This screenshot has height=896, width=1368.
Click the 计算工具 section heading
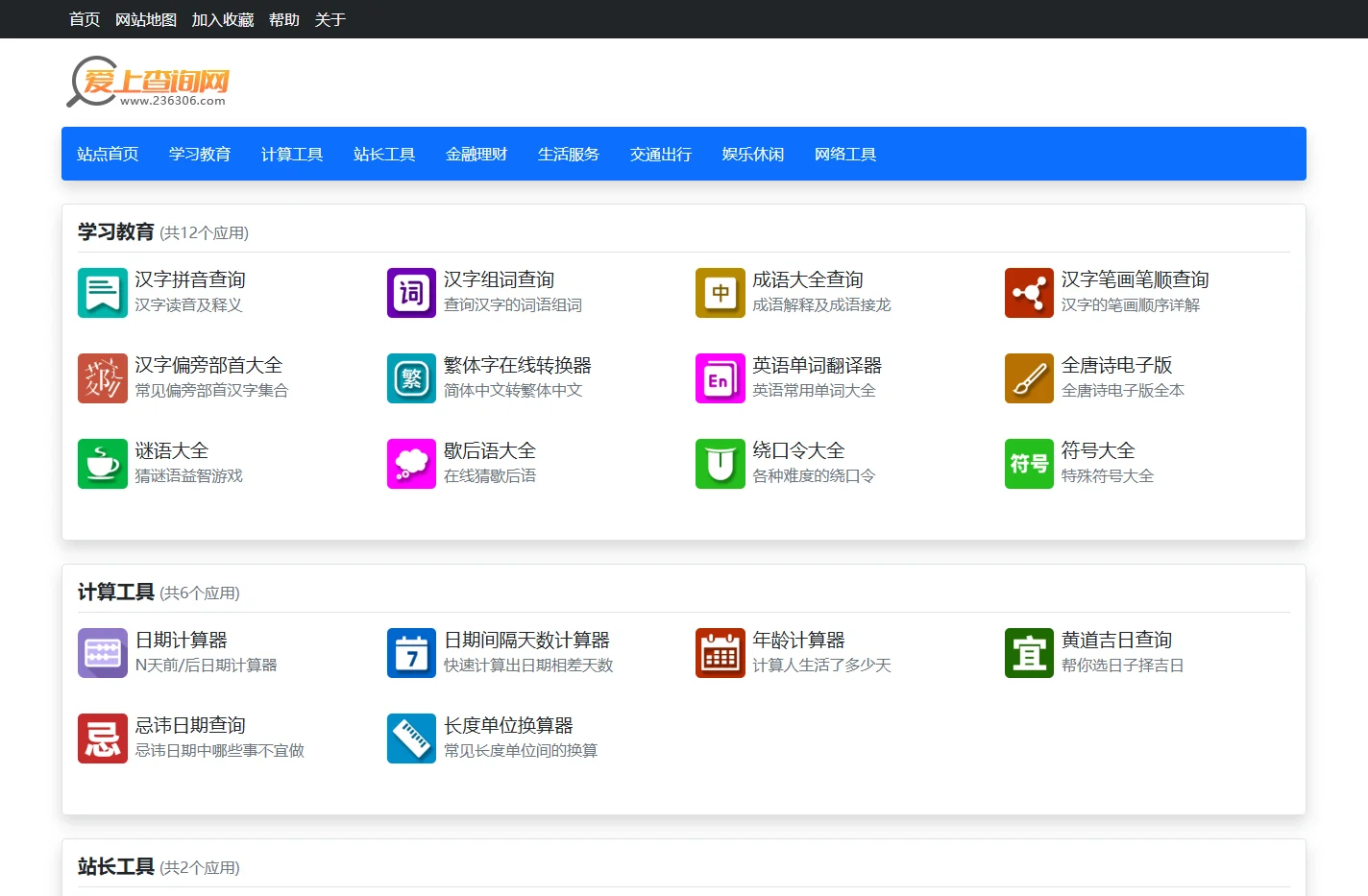(x=116, y=592)
